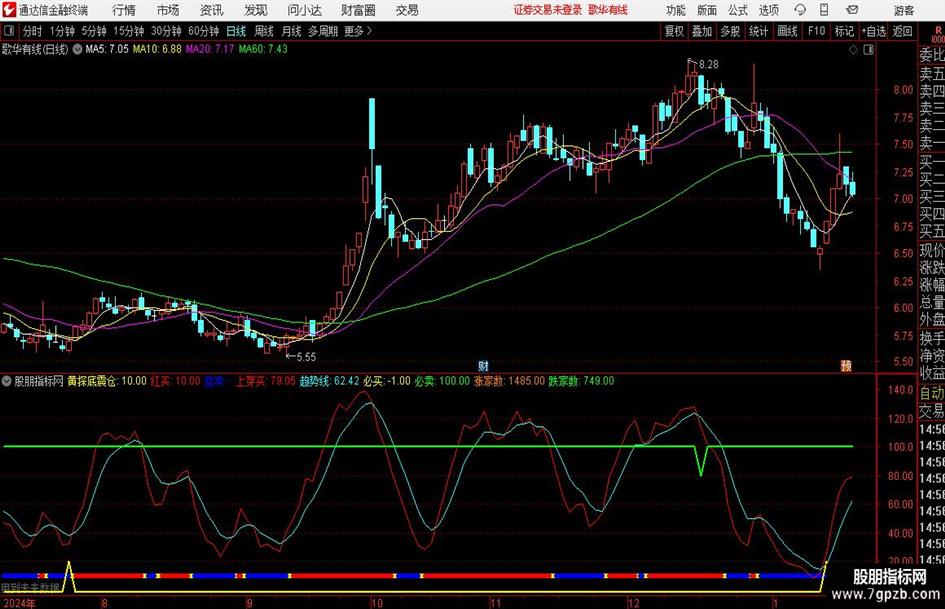Viewport: 945px width, 609px height.
Task: Open the 市场 menu
Action: click(x=168, y=10)
